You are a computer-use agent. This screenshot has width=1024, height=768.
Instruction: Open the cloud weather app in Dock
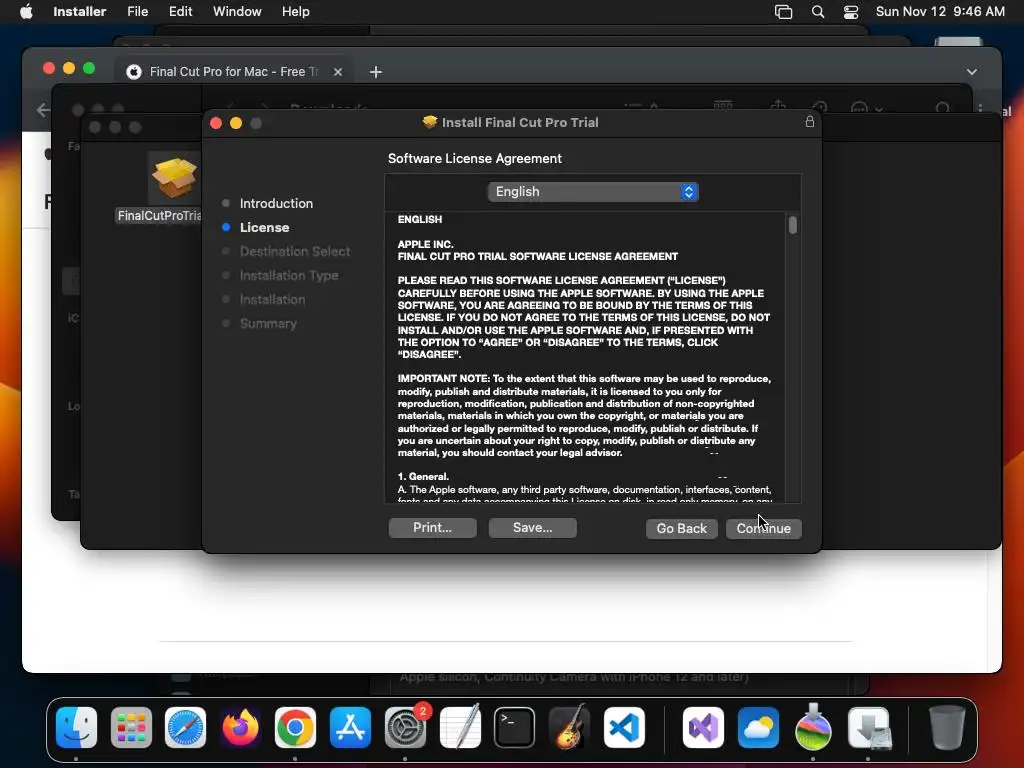point(758,727)
